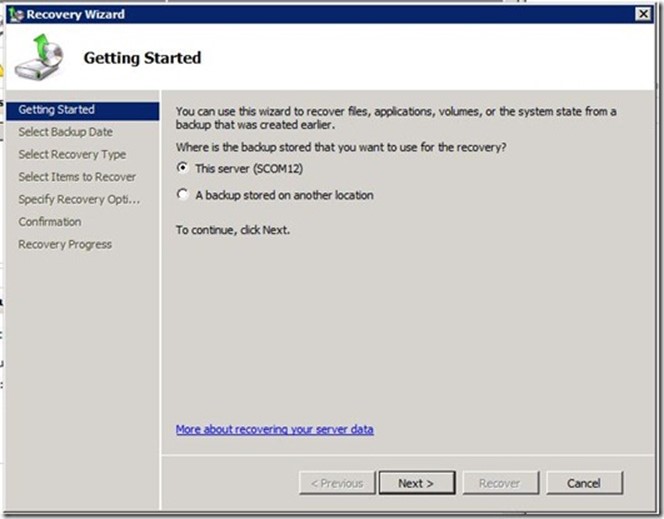Switch to the Specify Recovery Options step
664x519 pixels.
79,199
